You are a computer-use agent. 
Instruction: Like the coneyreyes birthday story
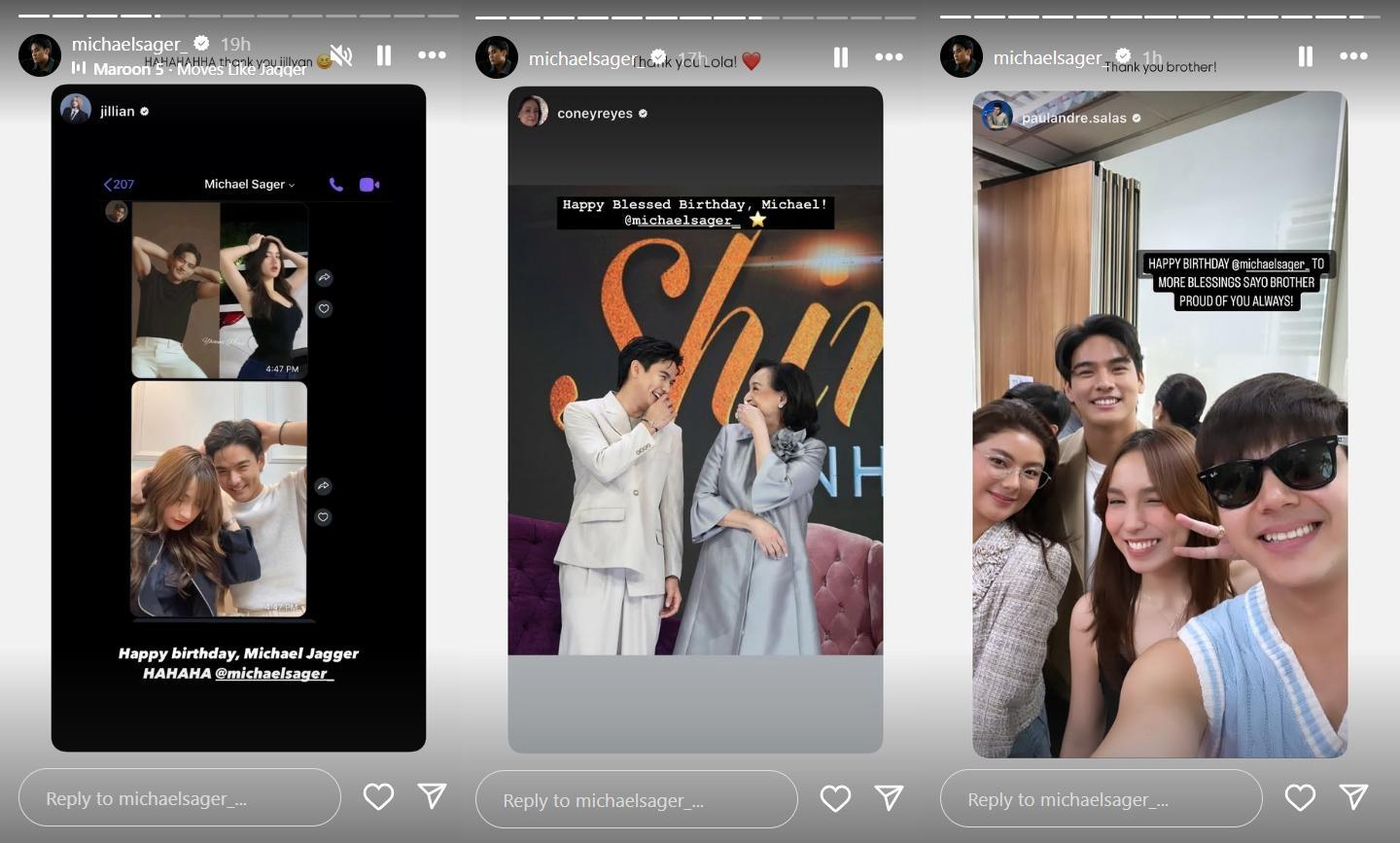[x=835, y=799]
